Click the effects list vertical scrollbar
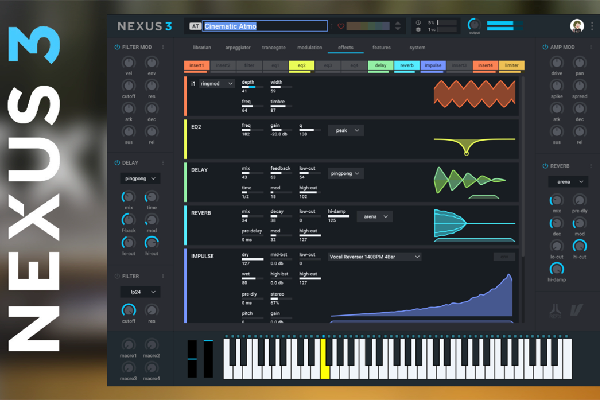The image size is (600, 400). click(522, 167)
